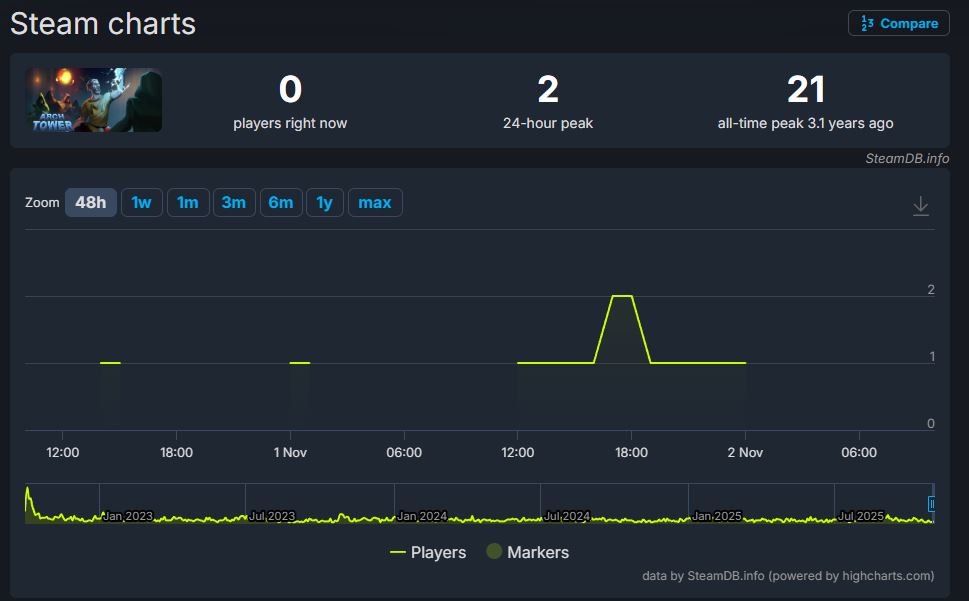Toggle the Players series in legend
This screenshot has width=969, height=601.
pos(428,552)
